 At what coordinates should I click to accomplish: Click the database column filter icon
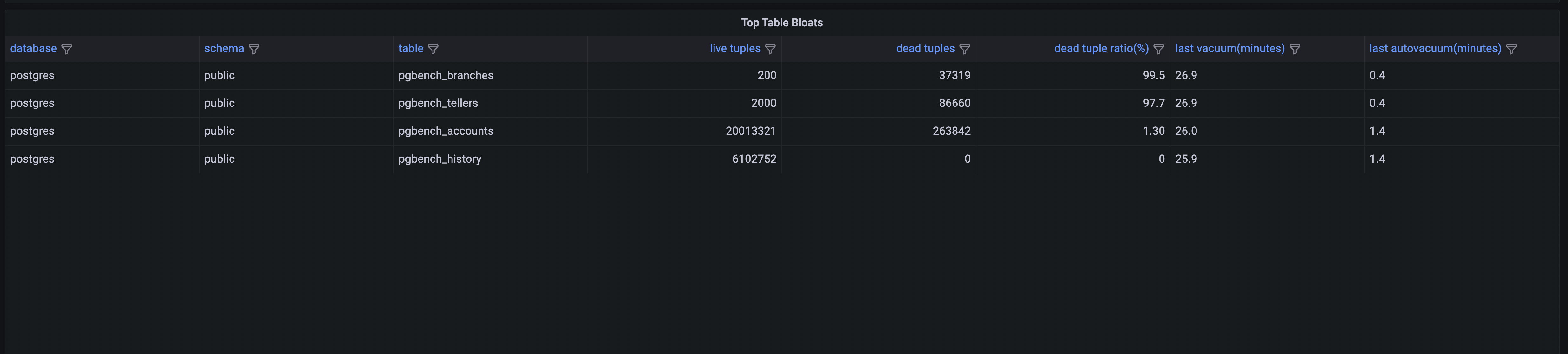click(x=67, y=49)
